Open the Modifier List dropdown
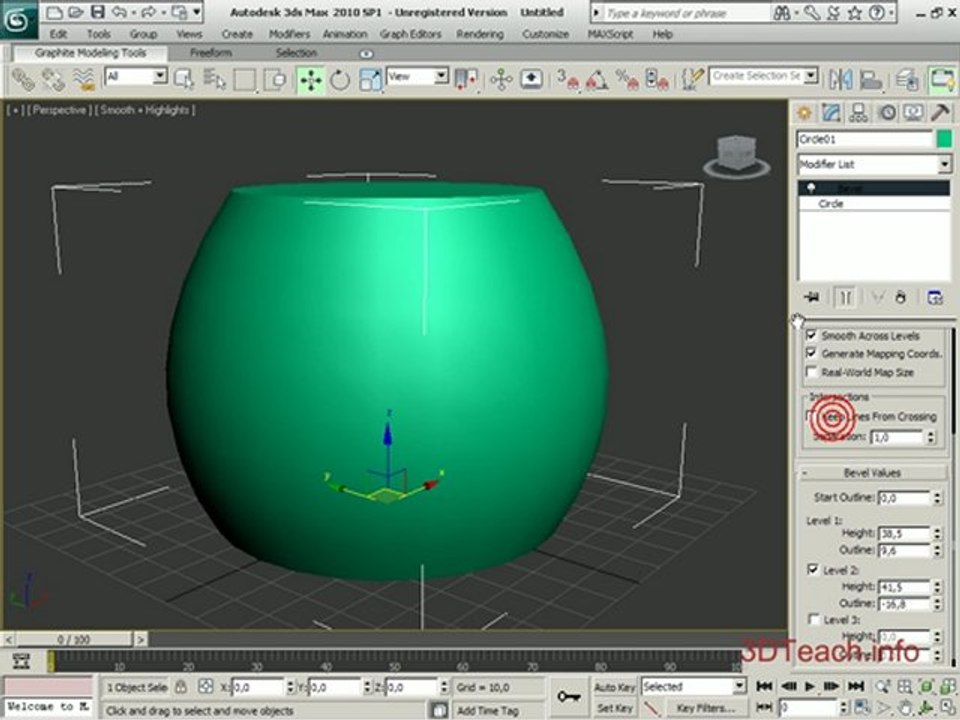The image size is (960, 720). pos(874,164)
